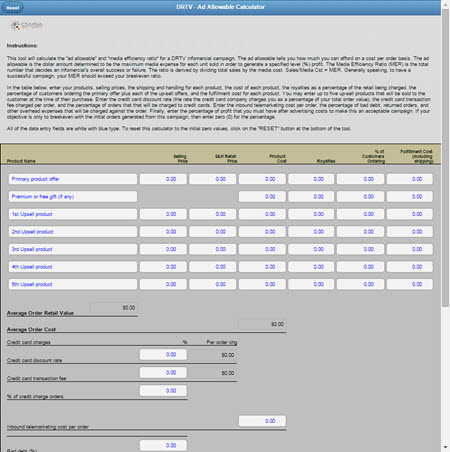Click the company logo below the header
The height and width of the screenshot is (452, 450).
[26, 25]
